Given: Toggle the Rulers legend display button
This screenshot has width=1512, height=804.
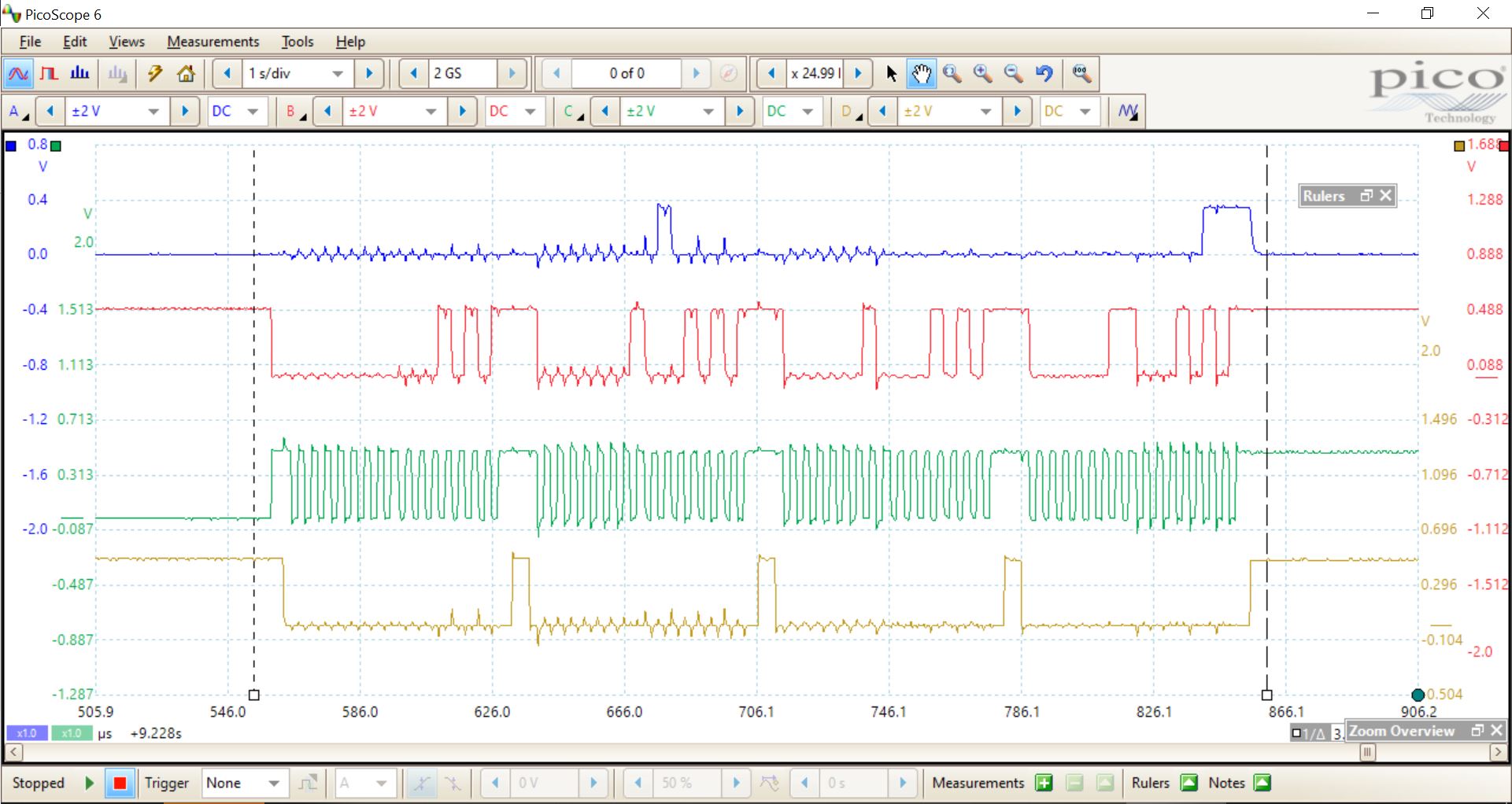Looking at the screenshot, I should (1189, 783).
